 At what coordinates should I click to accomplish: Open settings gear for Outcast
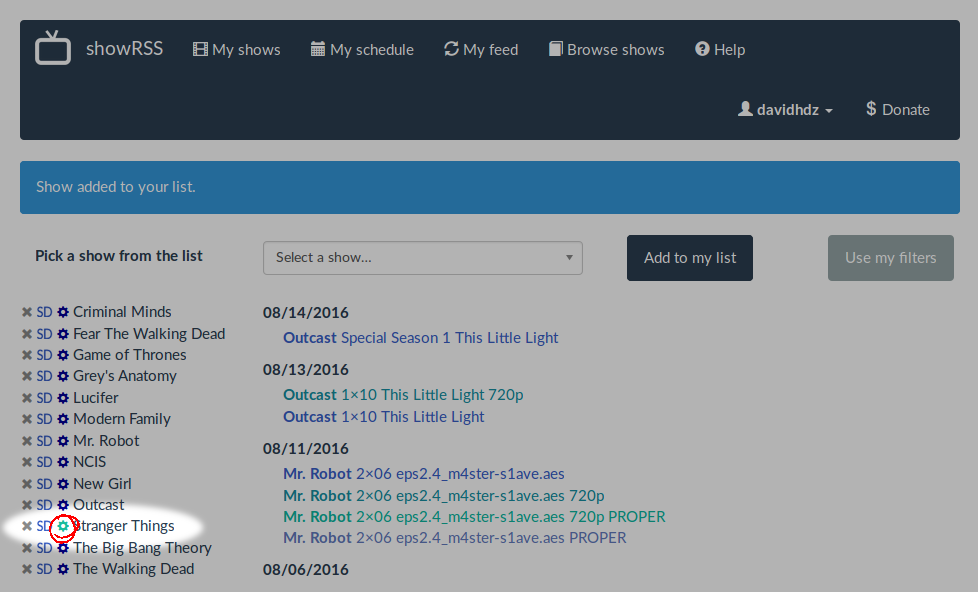pos(63,505)
